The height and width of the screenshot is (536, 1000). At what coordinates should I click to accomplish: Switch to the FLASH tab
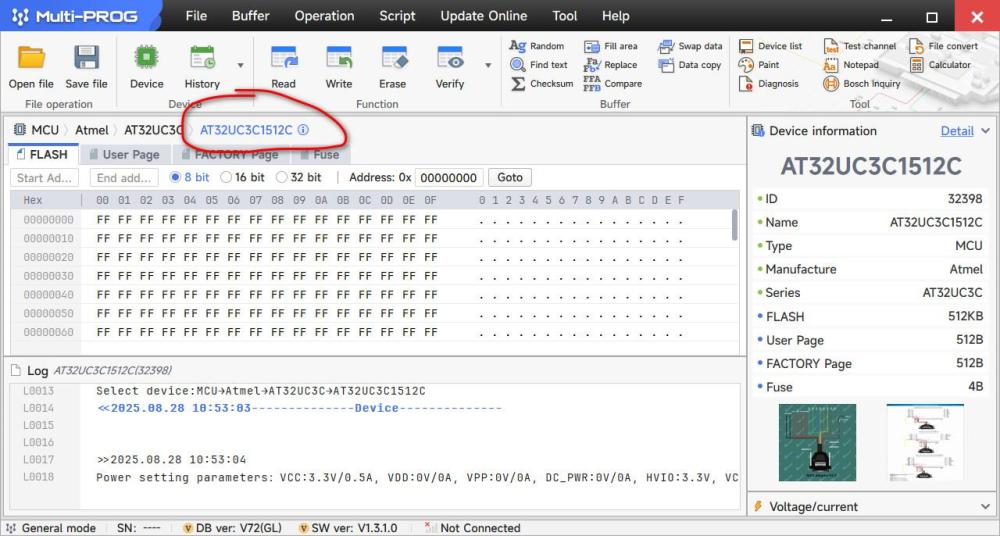[43, 154]
